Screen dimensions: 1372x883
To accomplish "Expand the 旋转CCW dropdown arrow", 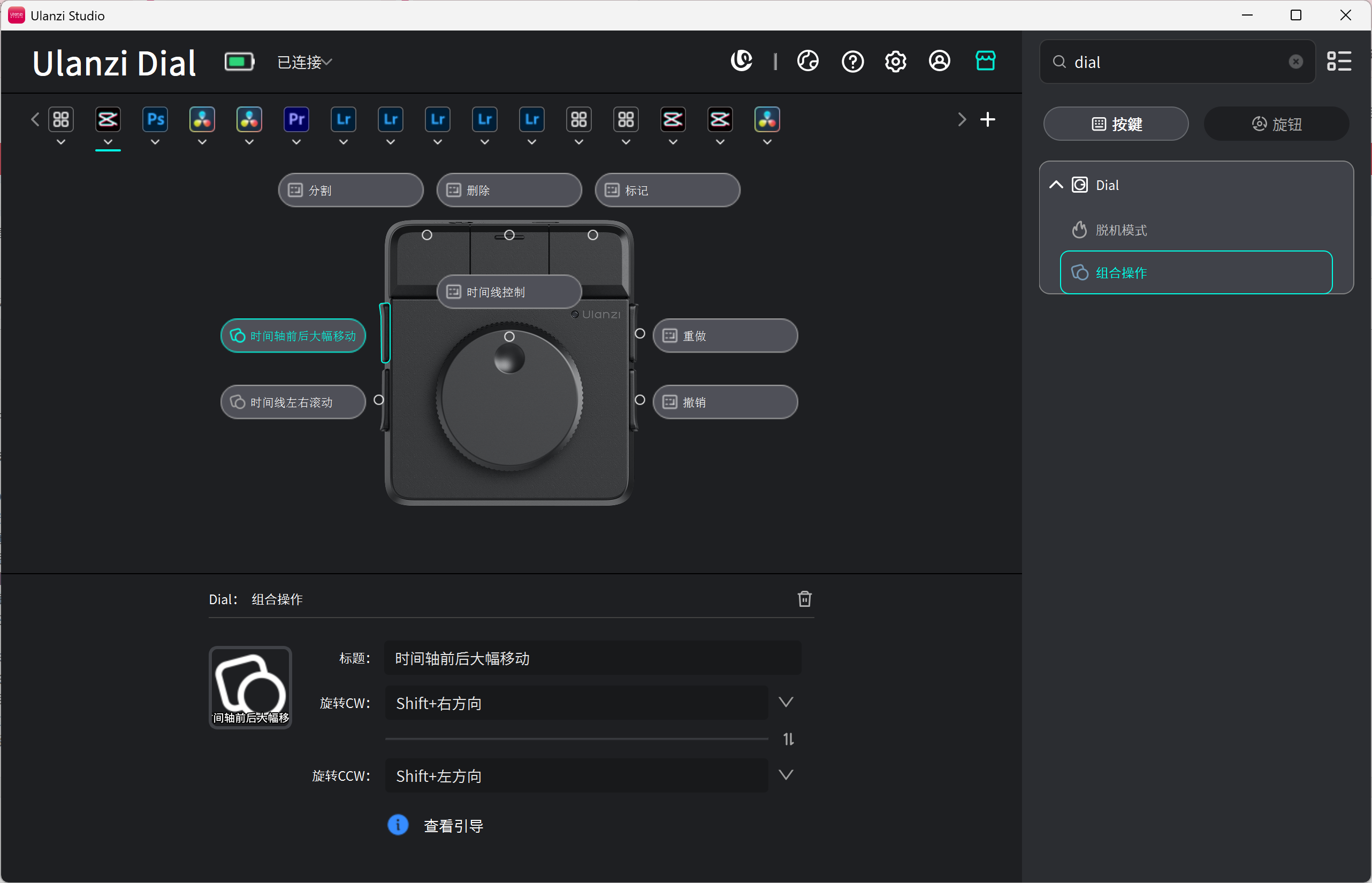I will 786,775.
